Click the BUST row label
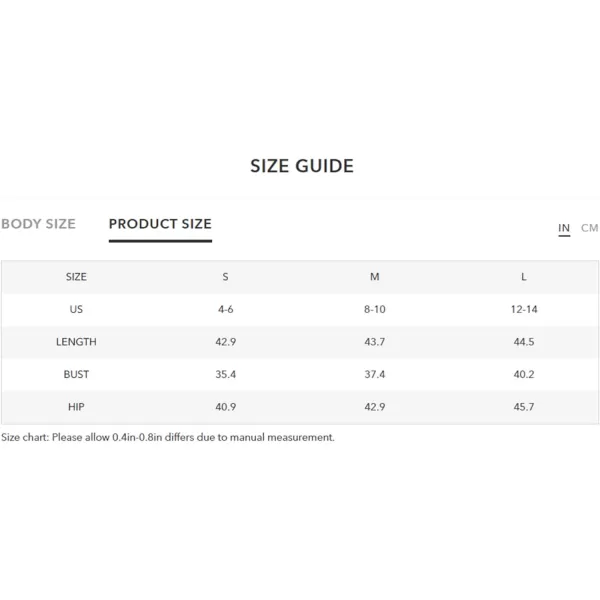600x600 pixels. (x=76, y=374)
